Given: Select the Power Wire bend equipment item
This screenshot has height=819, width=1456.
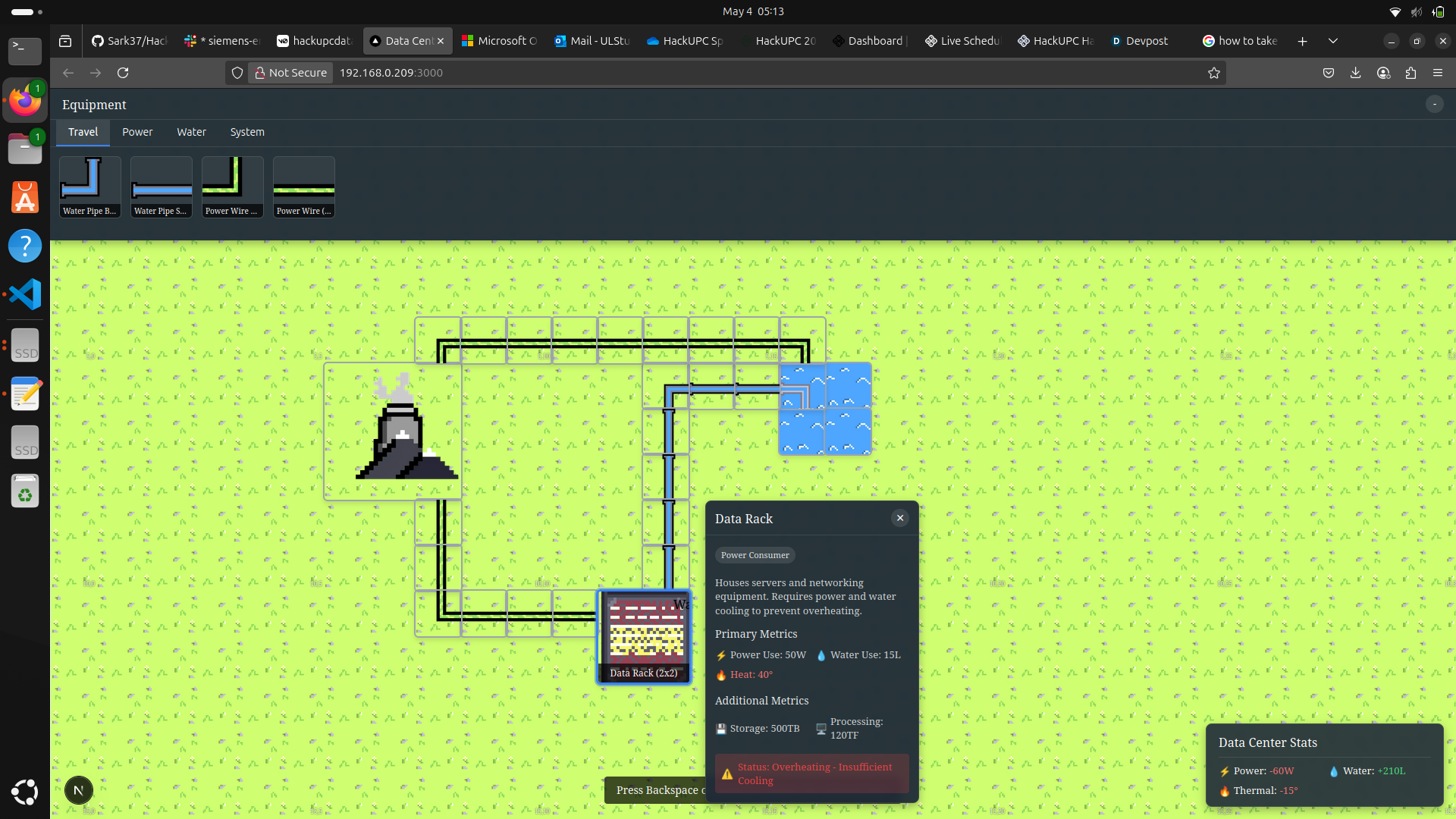Looking at the screenshot, I should pyautogui.click(x=232, y=187).
